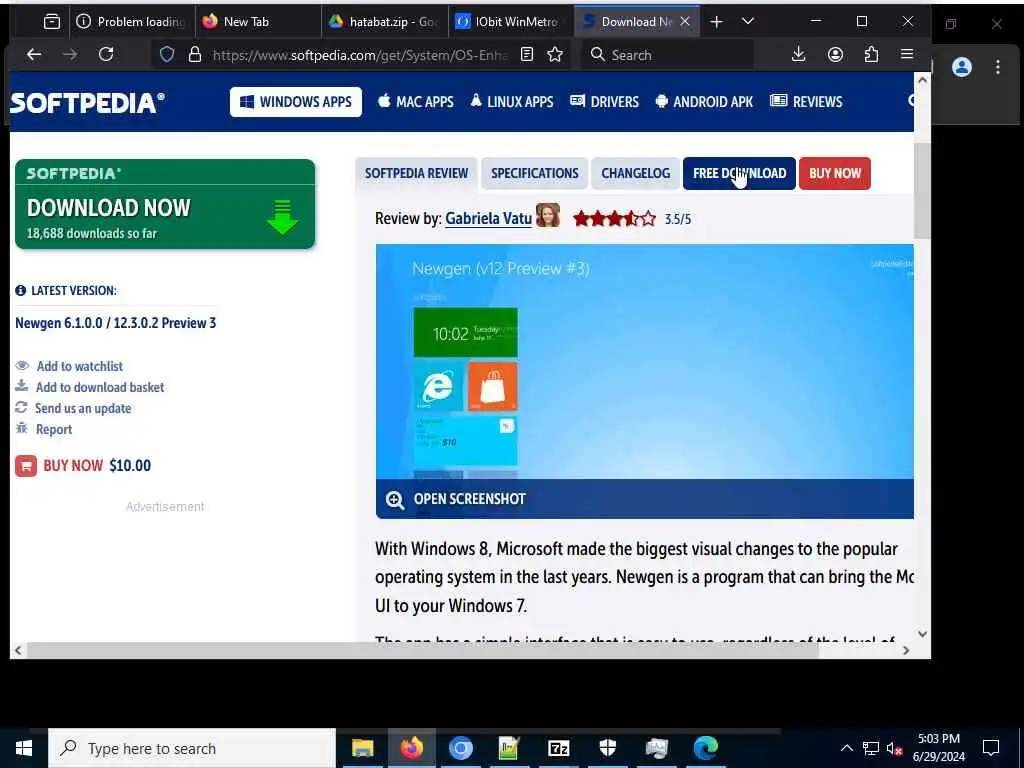Open background Chrome window three-dot menu
Viewport: 1024px width, 768px height.
click(x=998, y=67)
